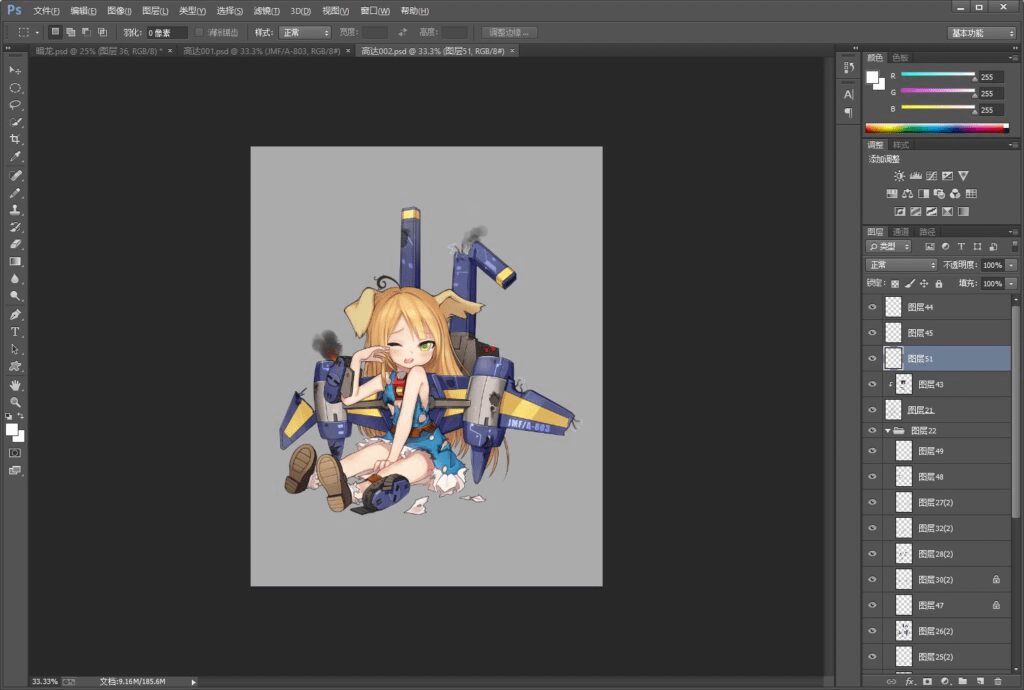Add a Brightness/Contrast adjustment

(899, 176)
